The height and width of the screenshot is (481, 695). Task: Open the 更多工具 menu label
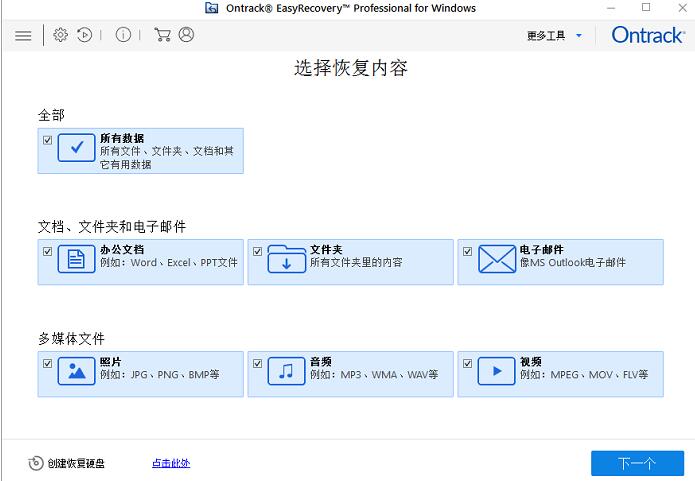546,35
